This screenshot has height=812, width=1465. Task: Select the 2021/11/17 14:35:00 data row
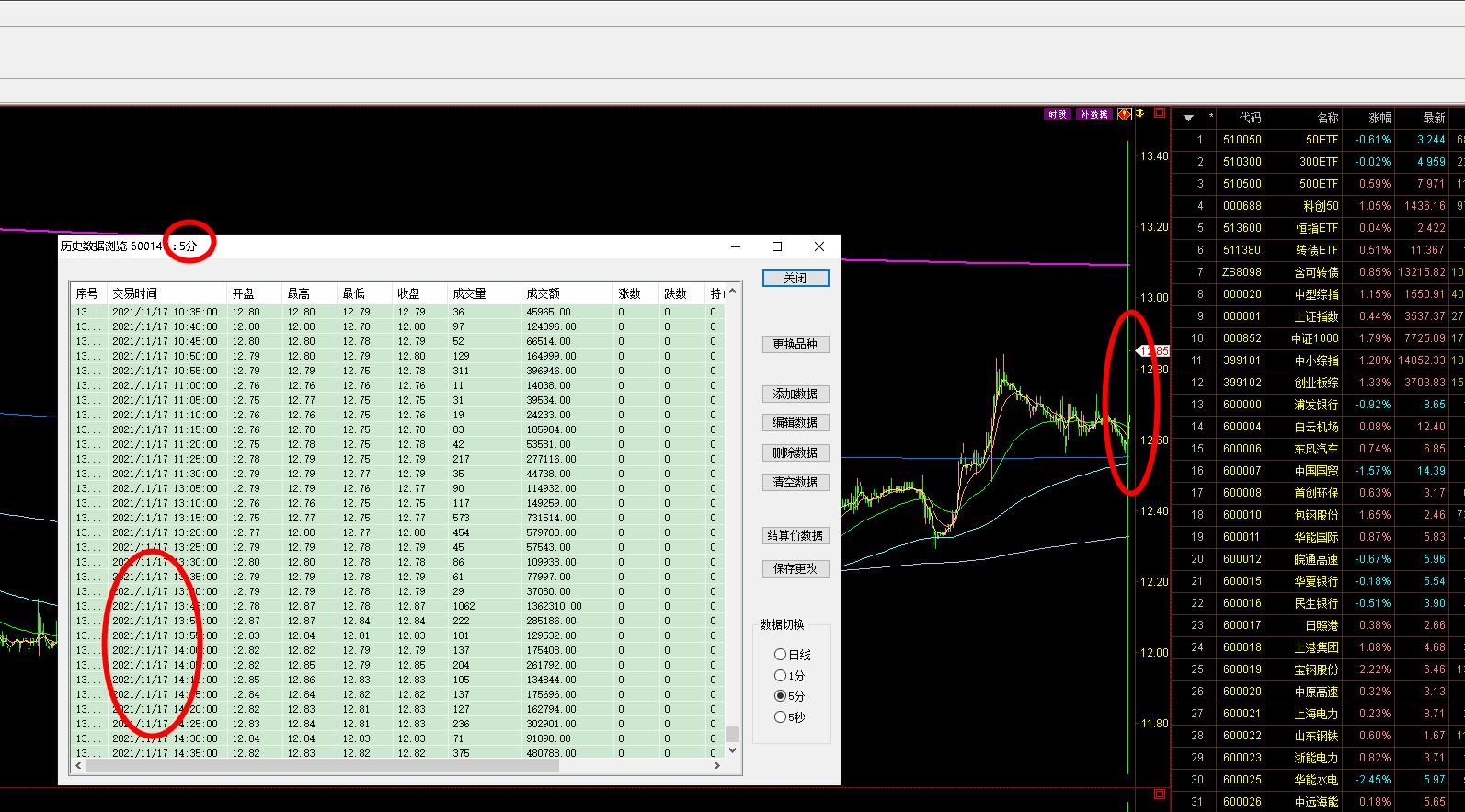coord(398,753)
